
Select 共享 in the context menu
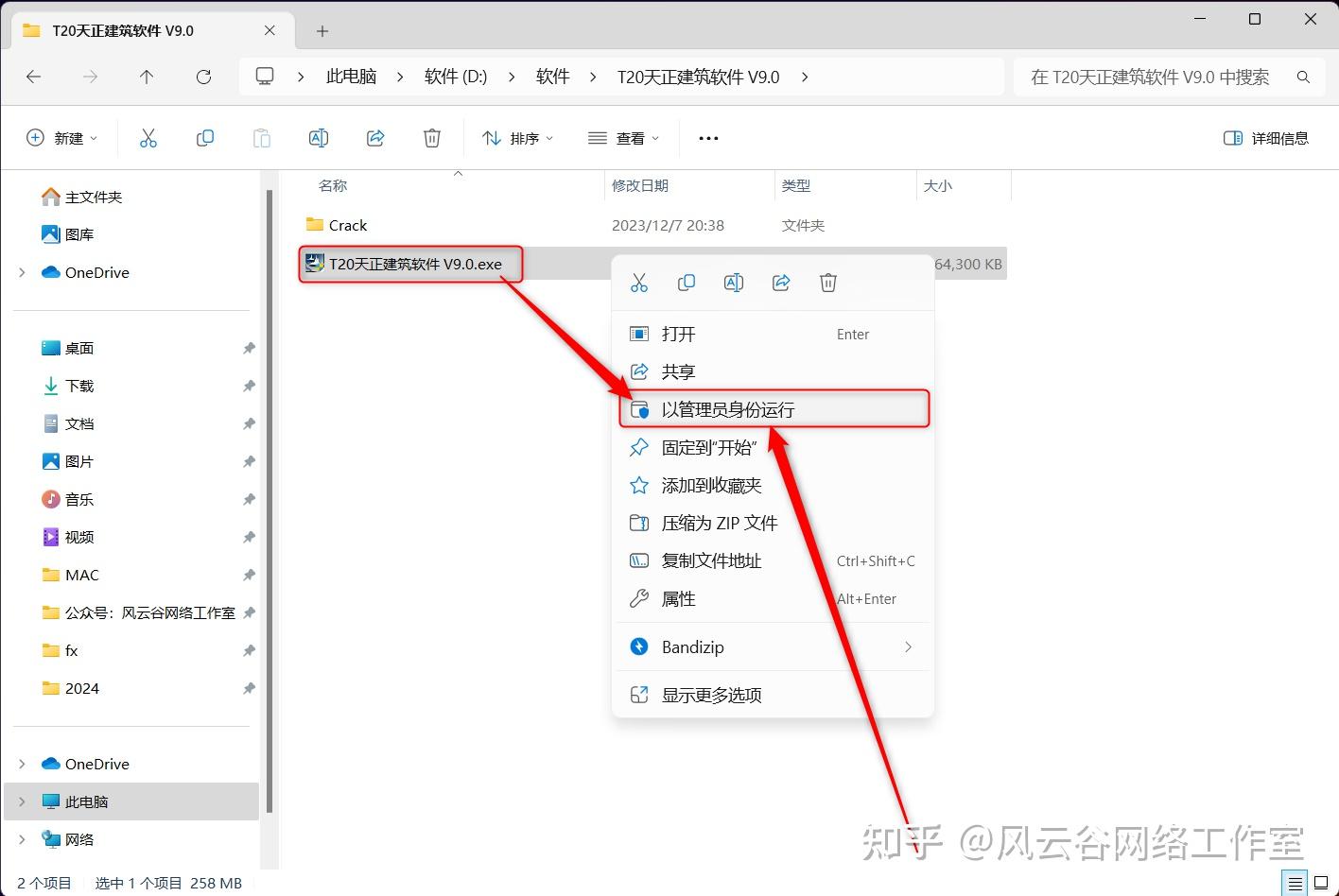coord(774,371)
